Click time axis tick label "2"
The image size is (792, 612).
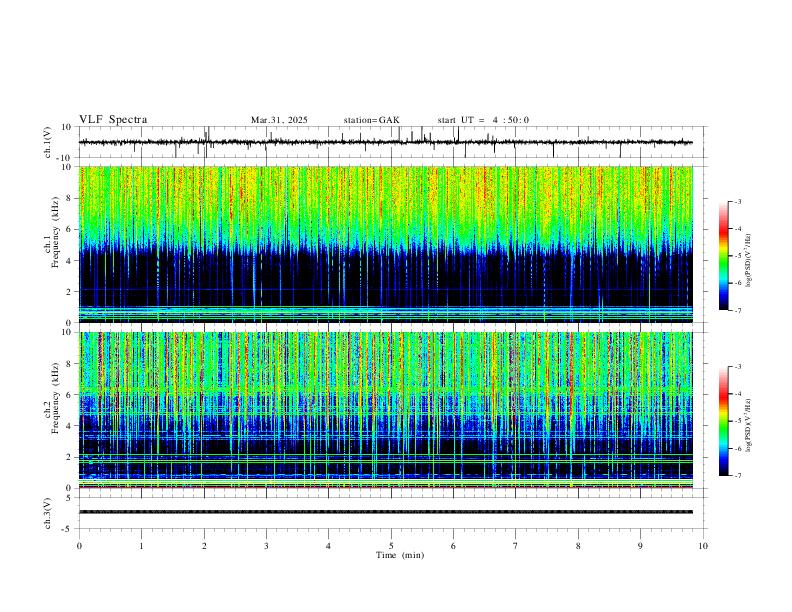pyautogui.click(x=204, y=546)
